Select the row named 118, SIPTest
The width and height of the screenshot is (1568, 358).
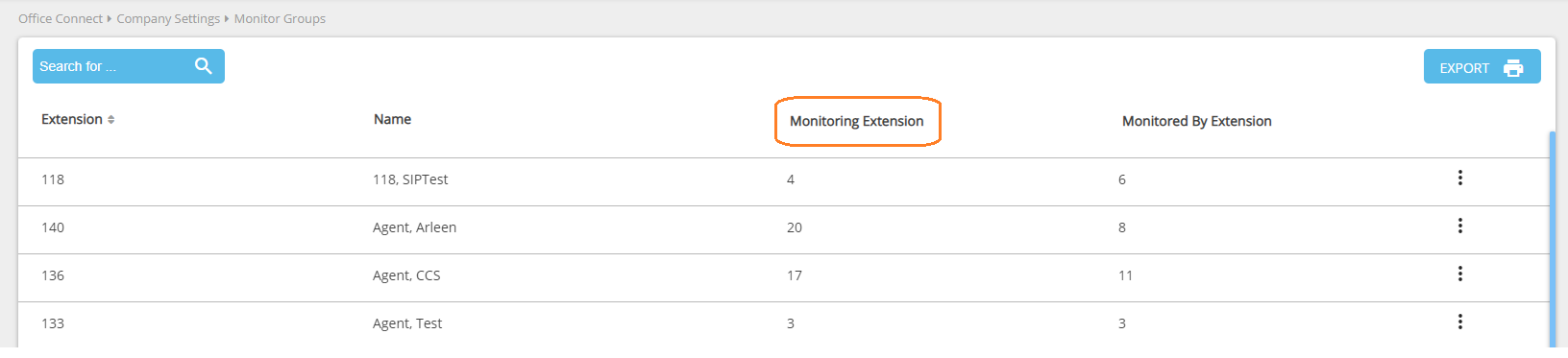click(784, 181)
